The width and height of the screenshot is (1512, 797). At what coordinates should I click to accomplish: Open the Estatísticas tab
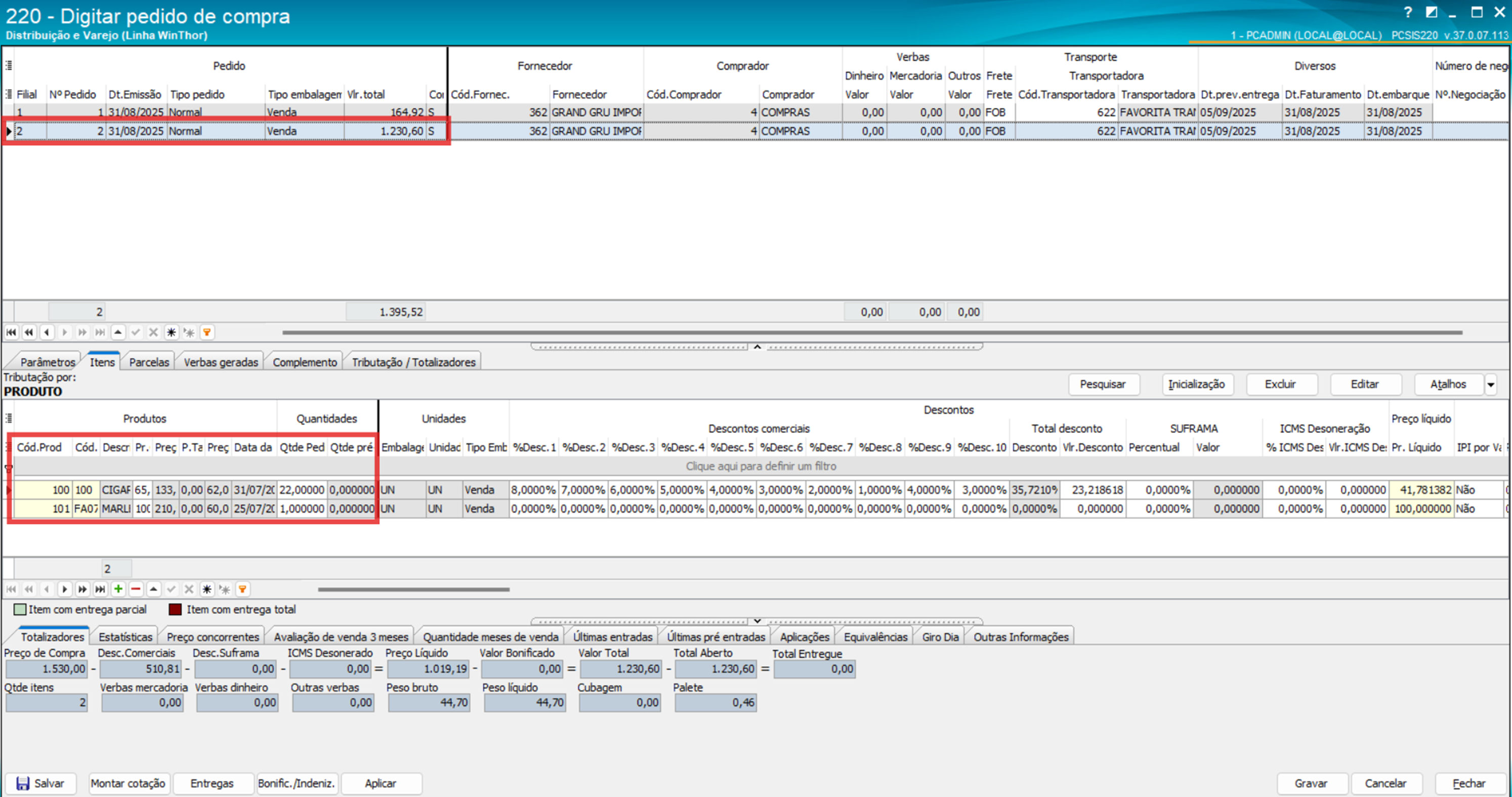click(x=125, y=637)
